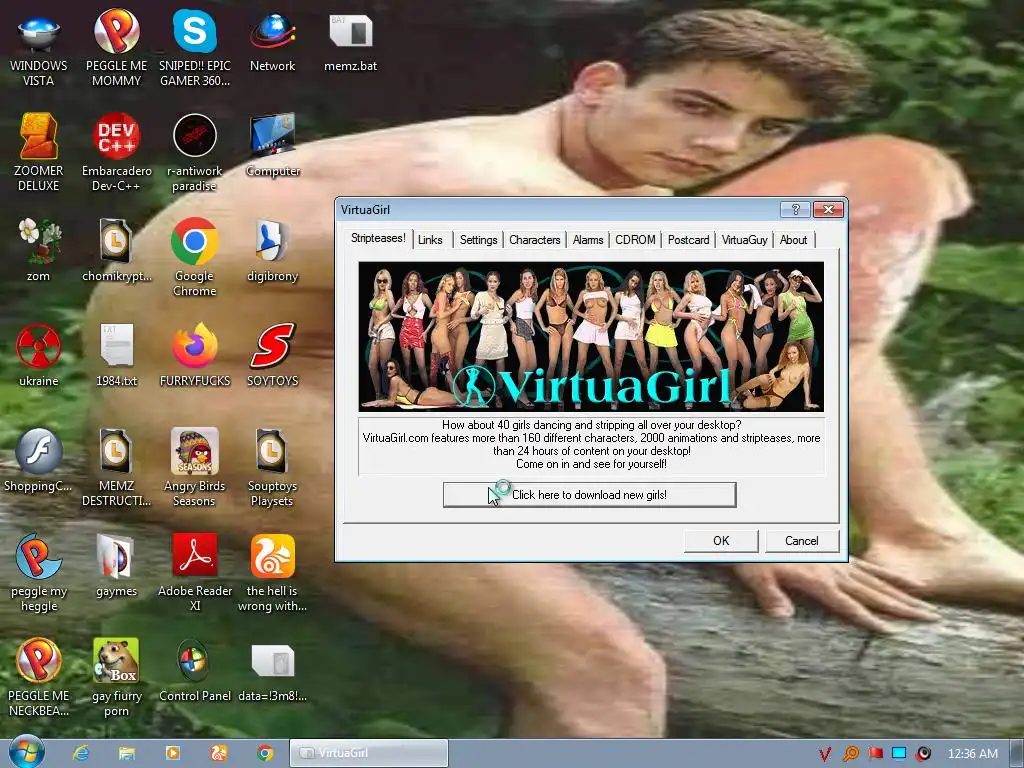Launch Adobe Reader XI from the desktop
The image size is (1024, 768).
click(195, 573)
